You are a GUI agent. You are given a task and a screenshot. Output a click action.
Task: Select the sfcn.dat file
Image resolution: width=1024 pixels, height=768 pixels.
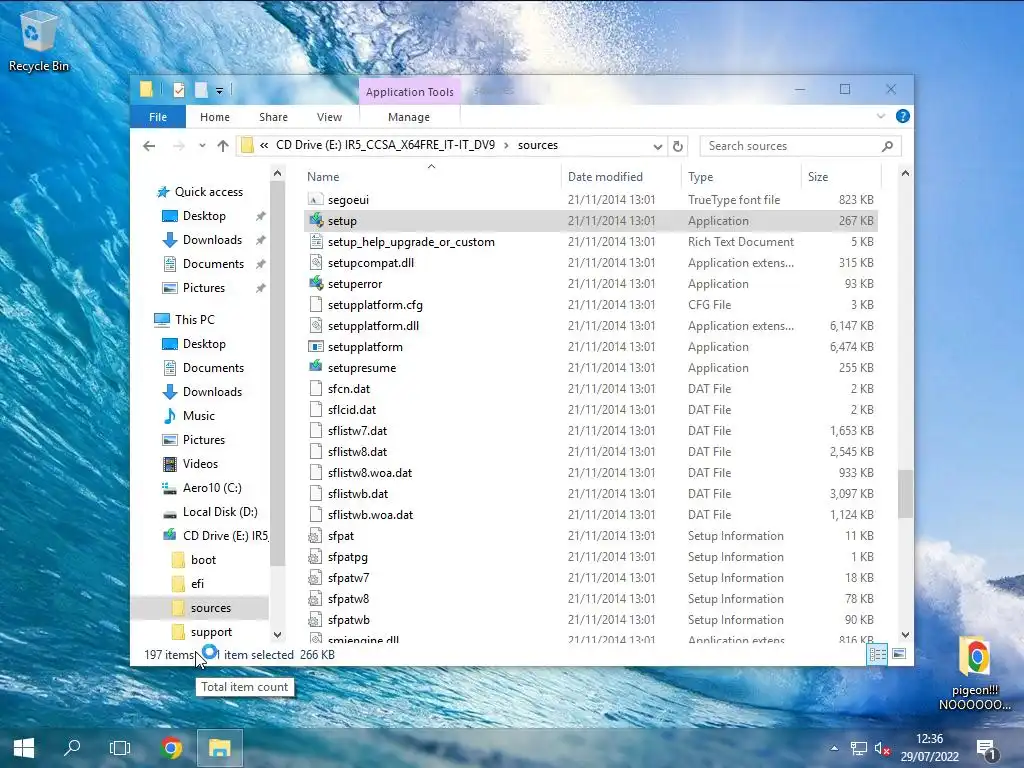point(590,389)
